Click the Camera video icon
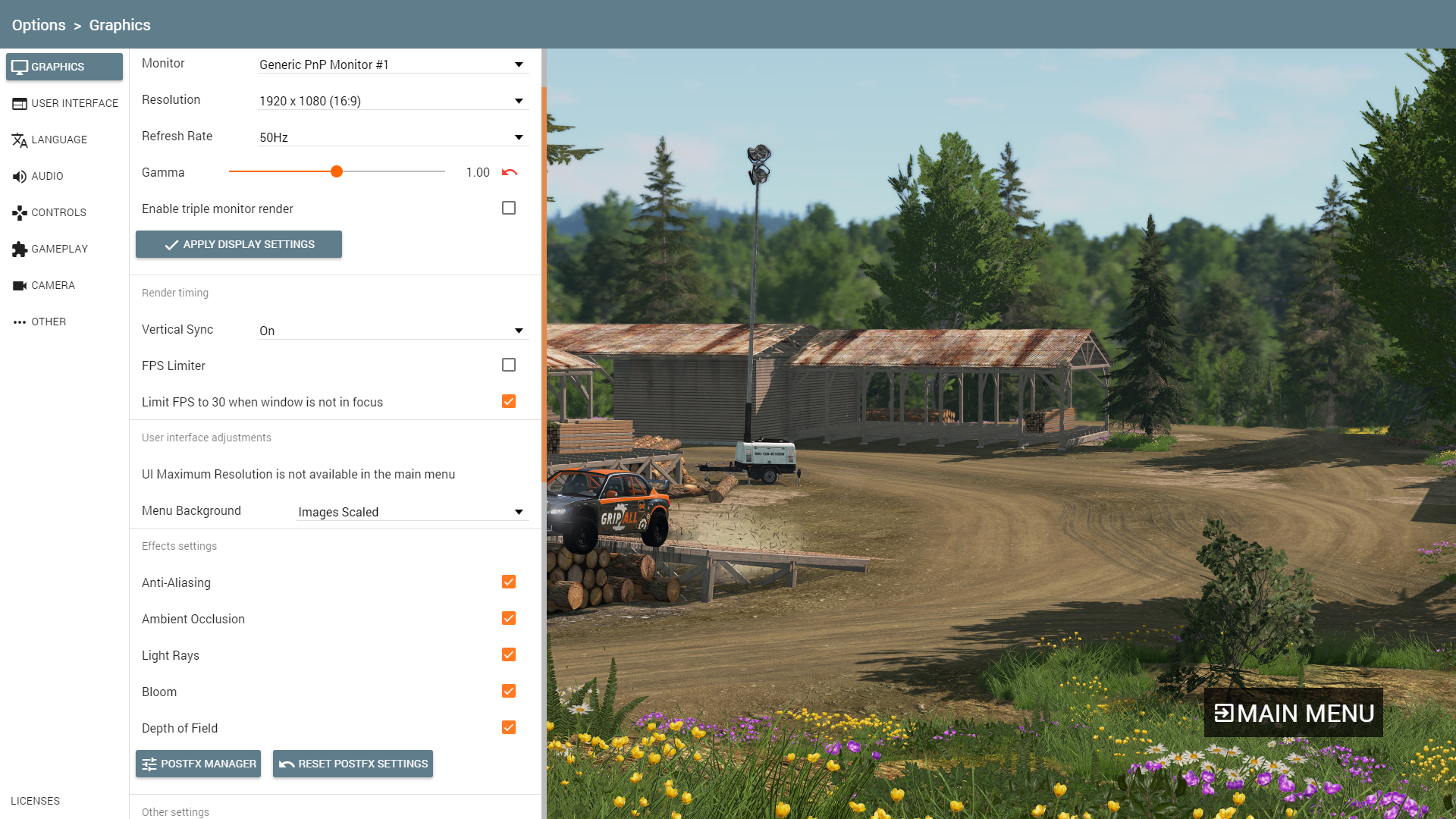This screenshot has height=819, width=1456. [20, 285]
